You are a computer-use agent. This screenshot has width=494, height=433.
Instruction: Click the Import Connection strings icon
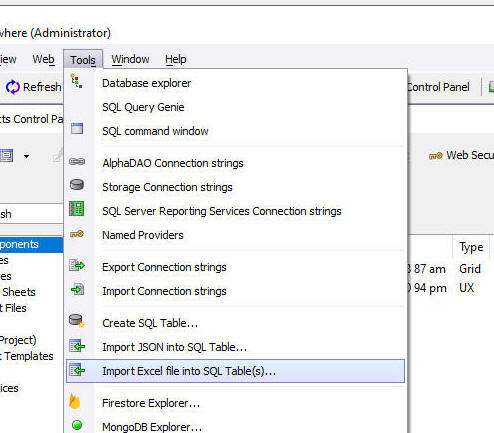(77, 289)
